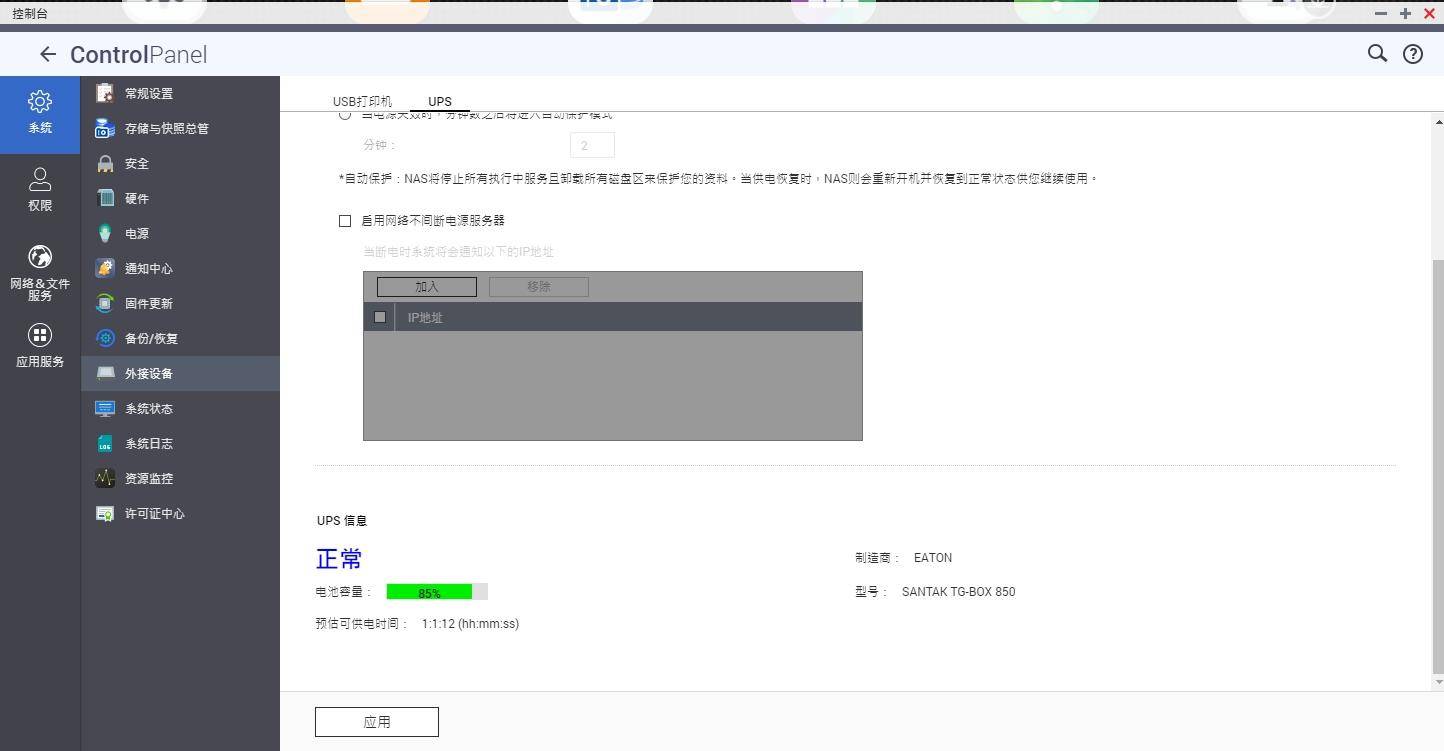This screenshot has width=1444, height=751.
Task: View 系统日志 logs
Action: (148, 443)
